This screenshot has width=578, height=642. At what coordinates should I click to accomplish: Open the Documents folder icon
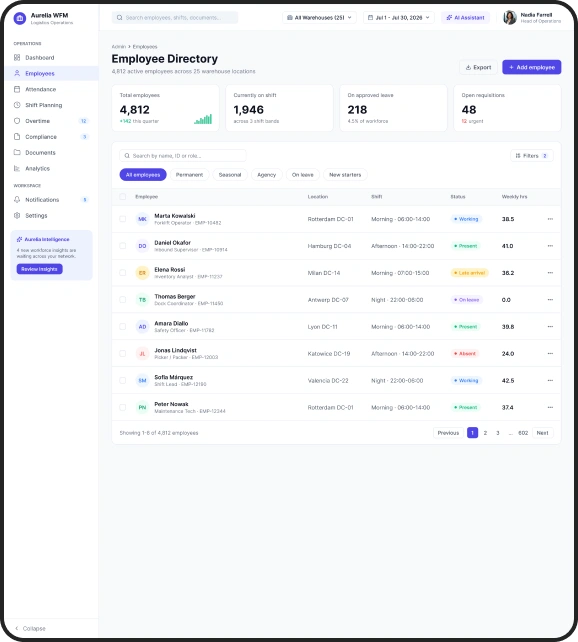(17, 152)
